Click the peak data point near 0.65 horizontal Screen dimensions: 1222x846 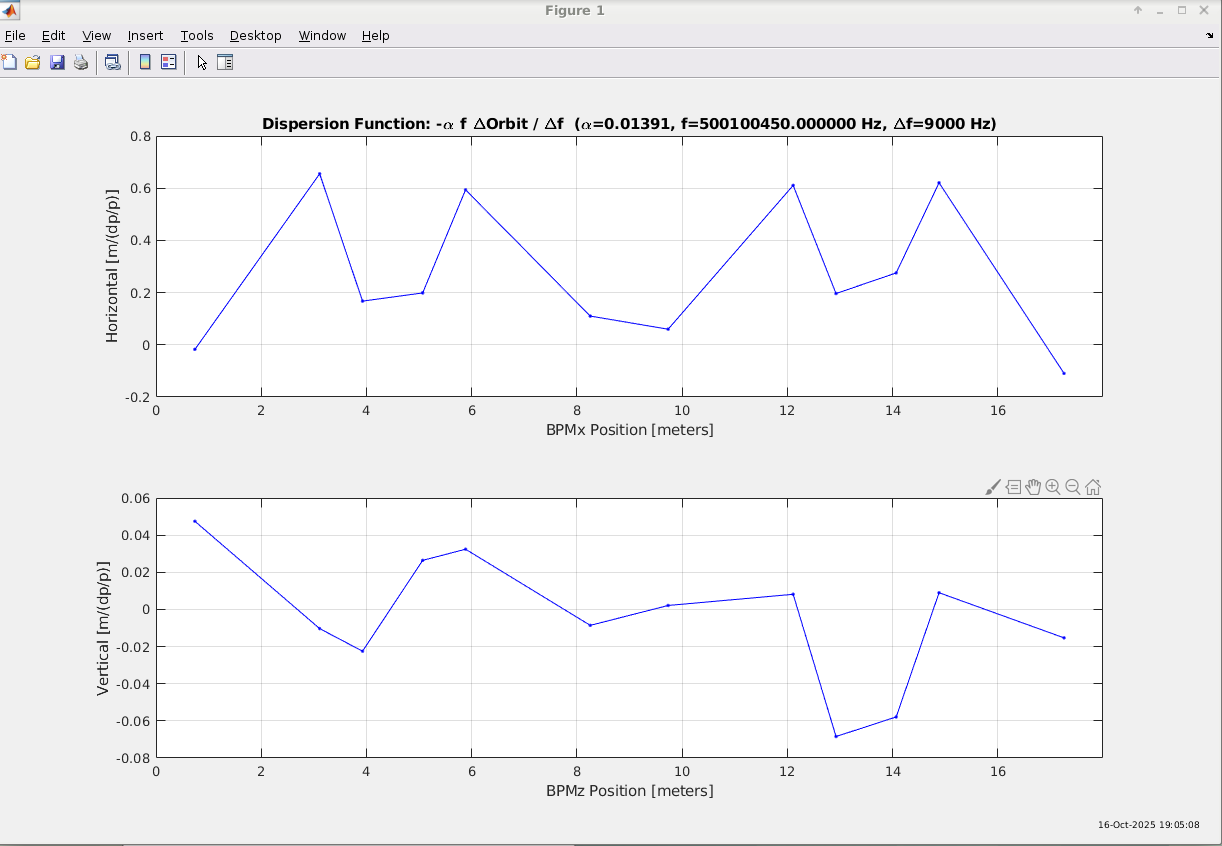320,174
